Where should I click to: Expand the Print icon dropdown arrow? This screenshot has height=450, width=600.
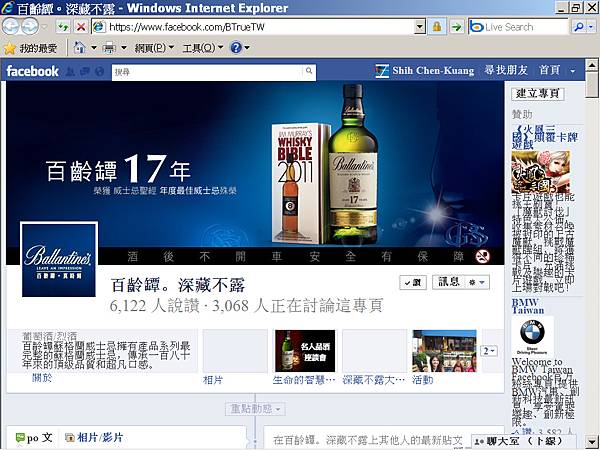pyautogui.click(x=124, y=48)
